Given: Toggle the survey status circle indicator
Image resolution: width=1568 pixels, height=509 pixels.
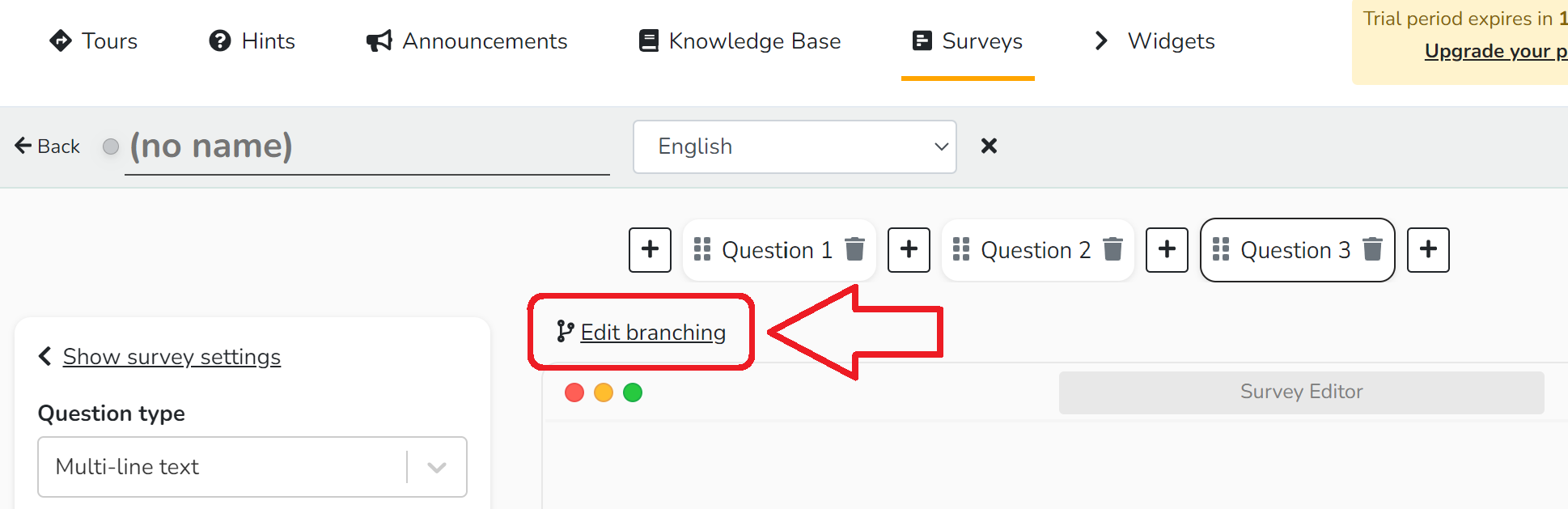Looking at the screenshot, I should (x=111, y=146).
